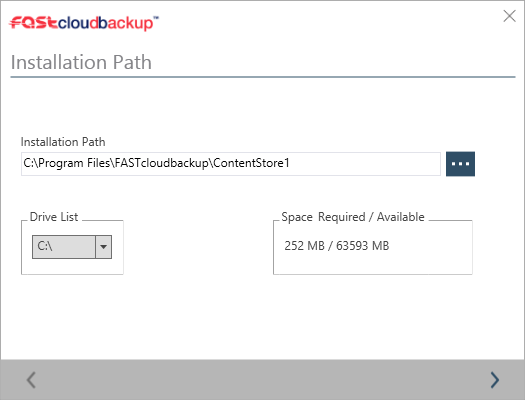Open the Drive List group box

[72, 247]
